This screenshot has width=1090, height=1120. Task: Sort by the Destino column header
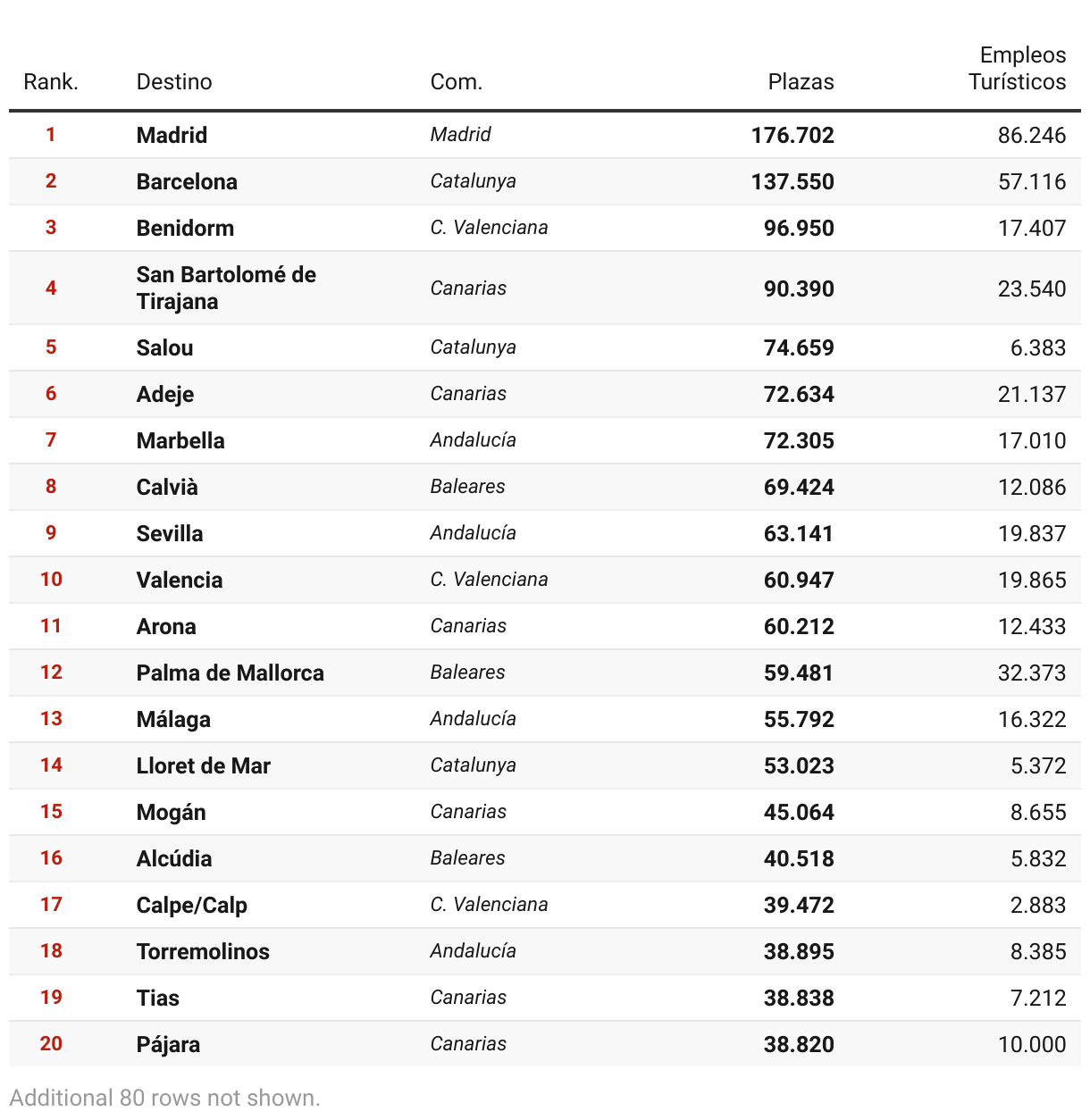click(x=174, y=82)
